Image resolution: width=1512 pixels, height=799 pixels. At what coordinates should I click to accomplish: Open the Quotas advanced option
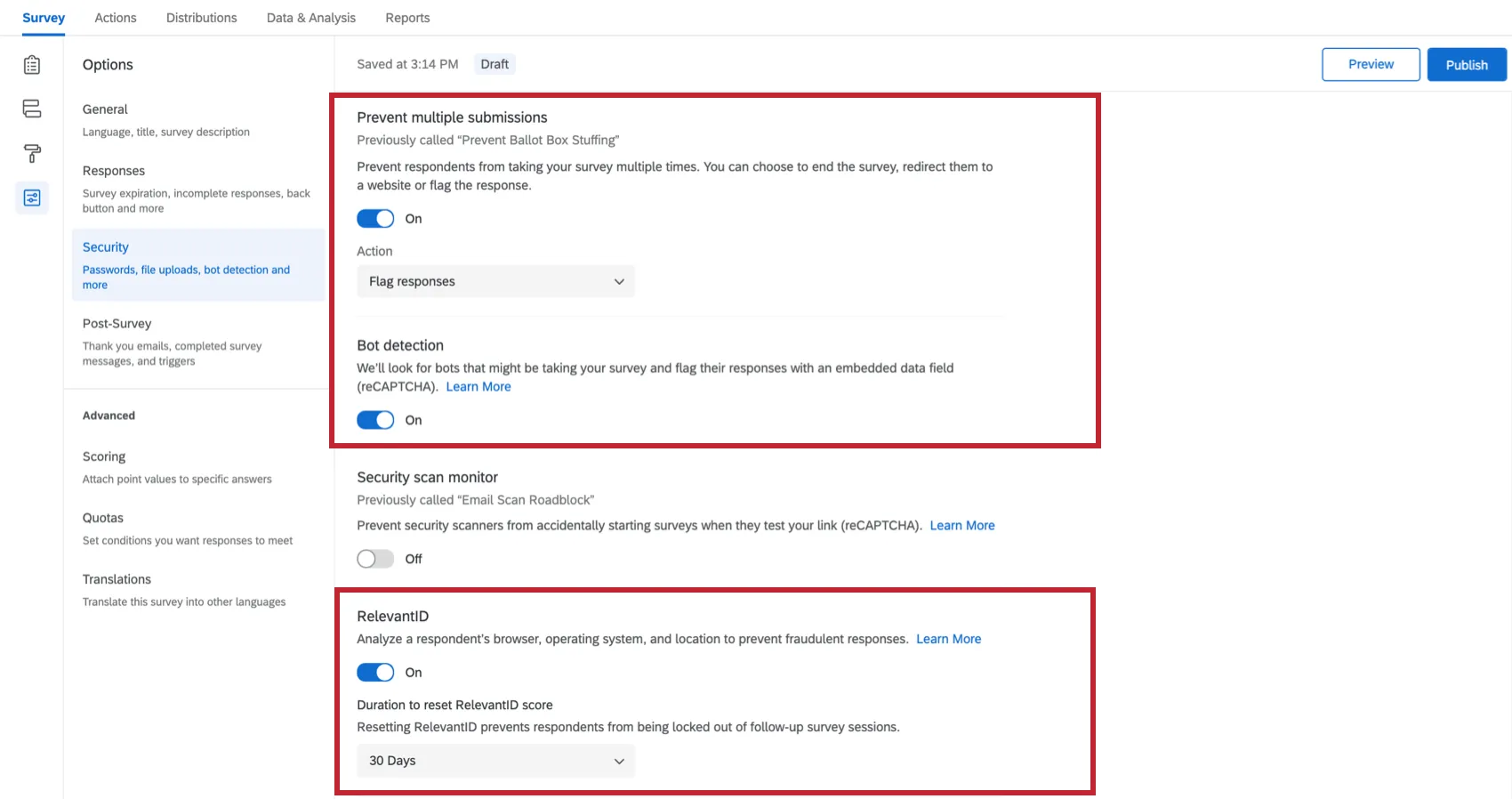197,529
